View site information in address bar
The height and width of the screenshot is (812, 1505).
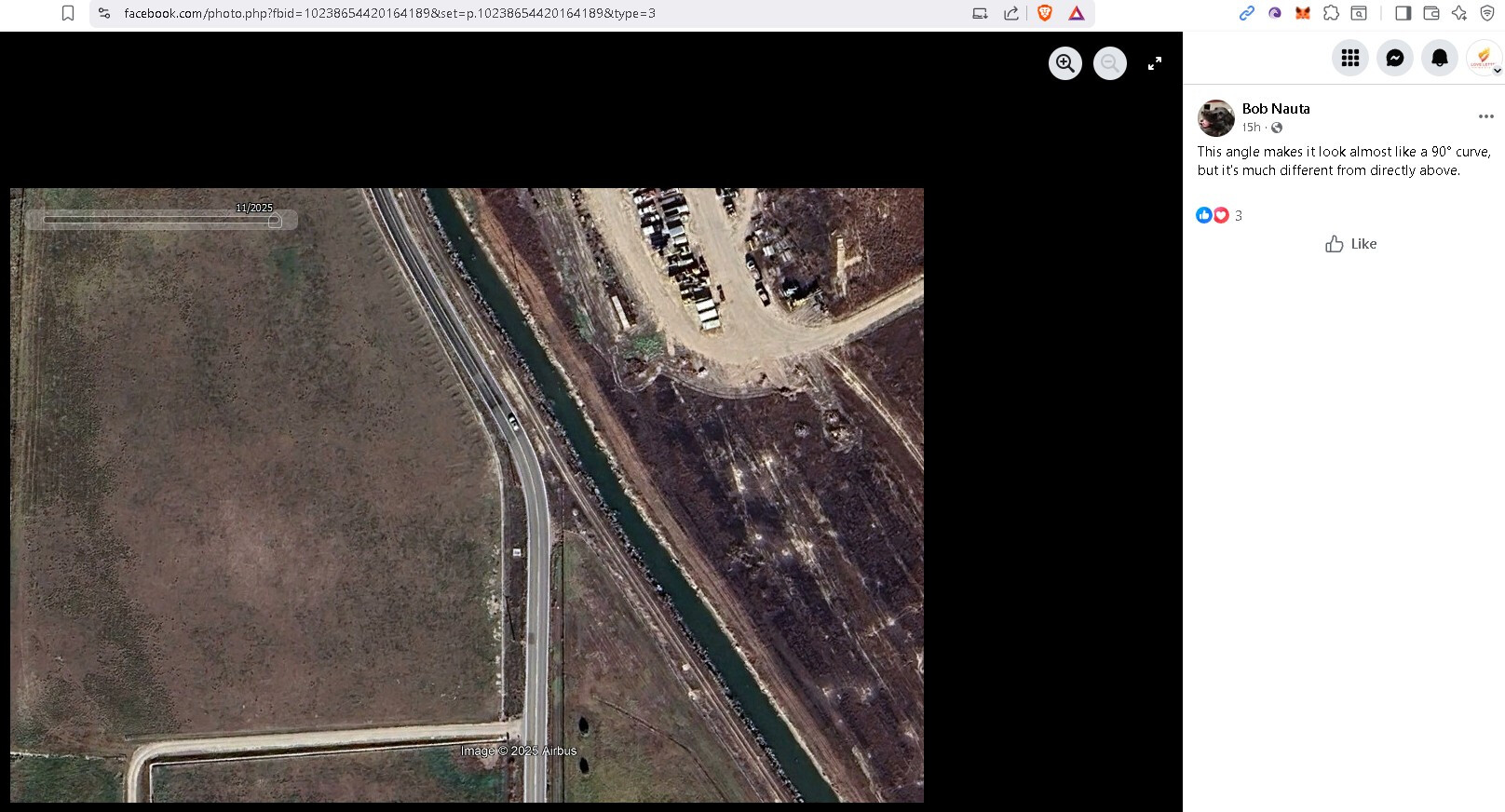104,13
